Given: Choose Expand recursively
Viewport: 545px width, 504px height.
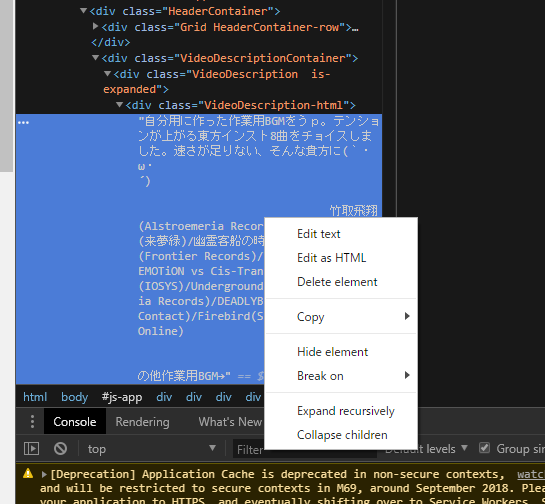Looking at the screenshot, I should 341,411.
